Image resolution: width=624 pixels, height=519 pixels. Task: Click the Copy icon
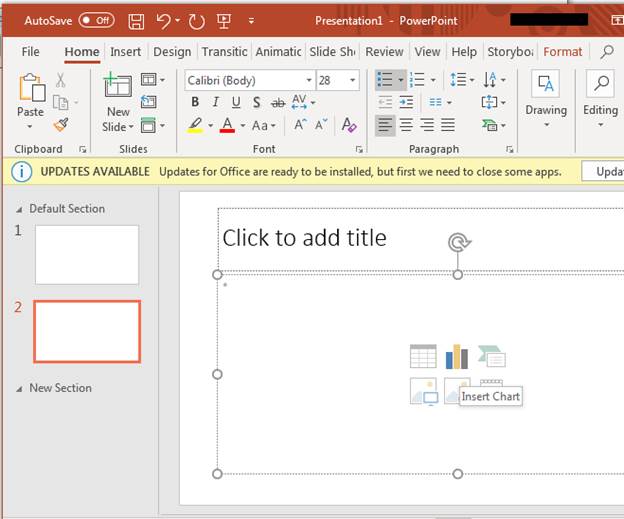(x=61, y=102)
